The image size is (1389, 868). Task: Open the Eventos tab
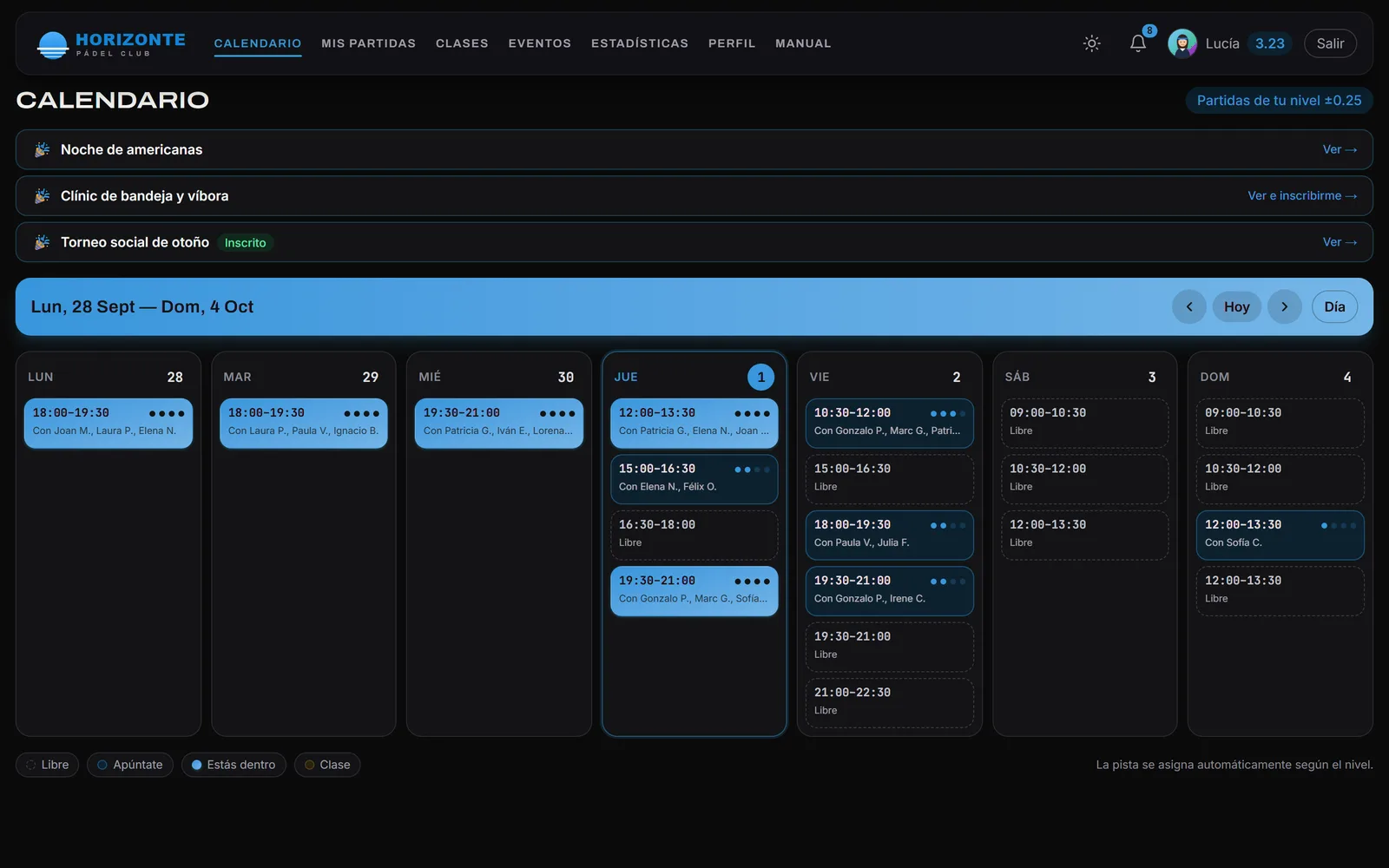click(x=540, y=43)
